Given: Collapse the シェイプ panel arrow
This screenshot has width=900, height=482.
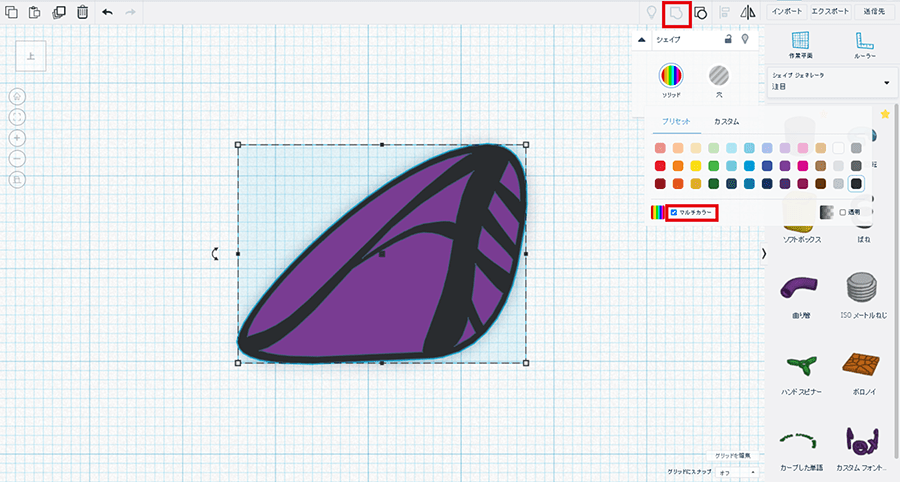Looking at the screenshot, I should [x=642, y=40].
